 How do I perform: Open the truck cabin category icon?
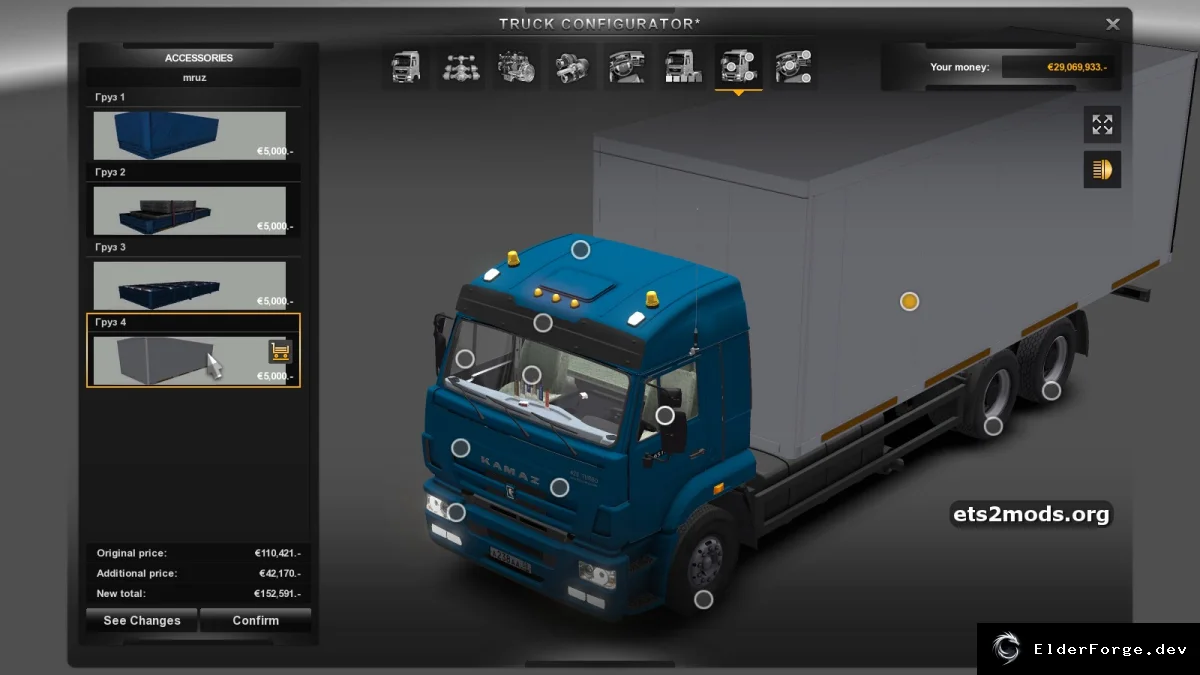406,67
